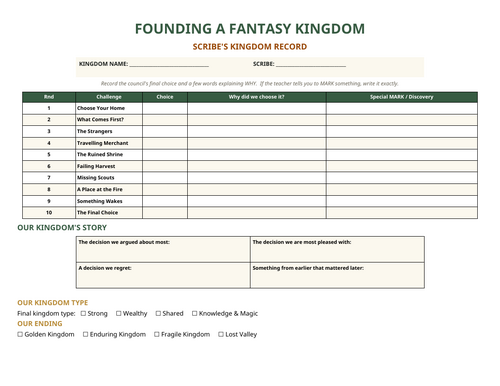Click the 'OUR ENDING' heading
This screenshot has height=386, width=500.
pos(40,324)
